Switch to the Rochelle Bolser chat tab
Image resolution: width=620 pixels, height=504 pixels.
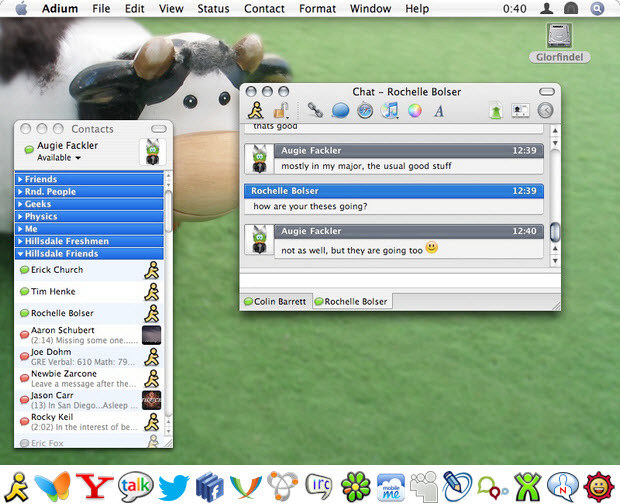[x=352, y=302]
